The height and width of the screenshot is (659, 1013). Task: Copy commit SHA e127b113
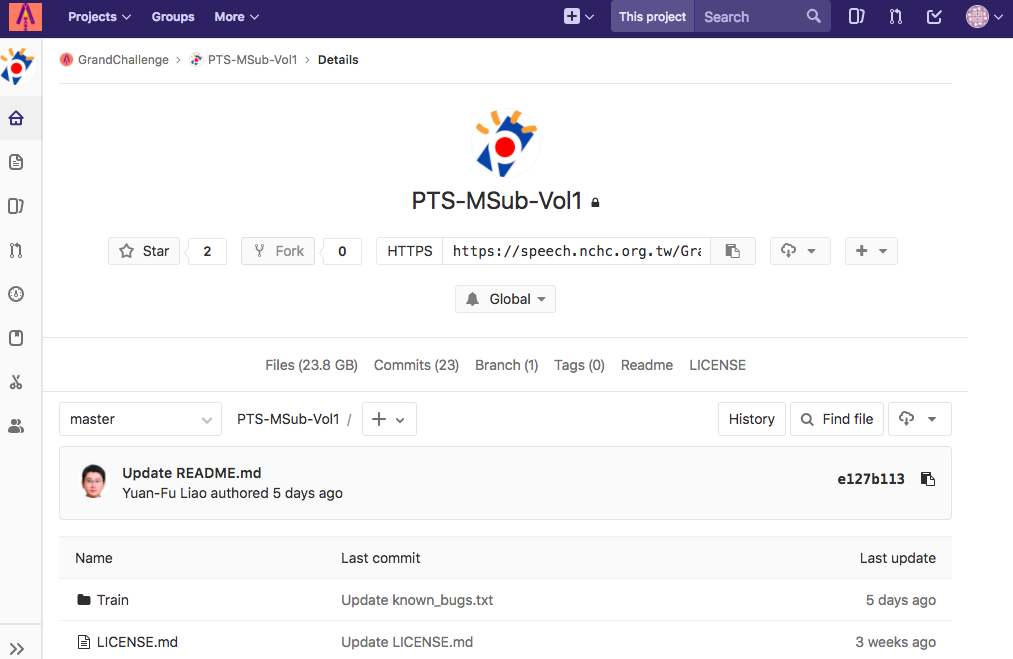[927, 479]
